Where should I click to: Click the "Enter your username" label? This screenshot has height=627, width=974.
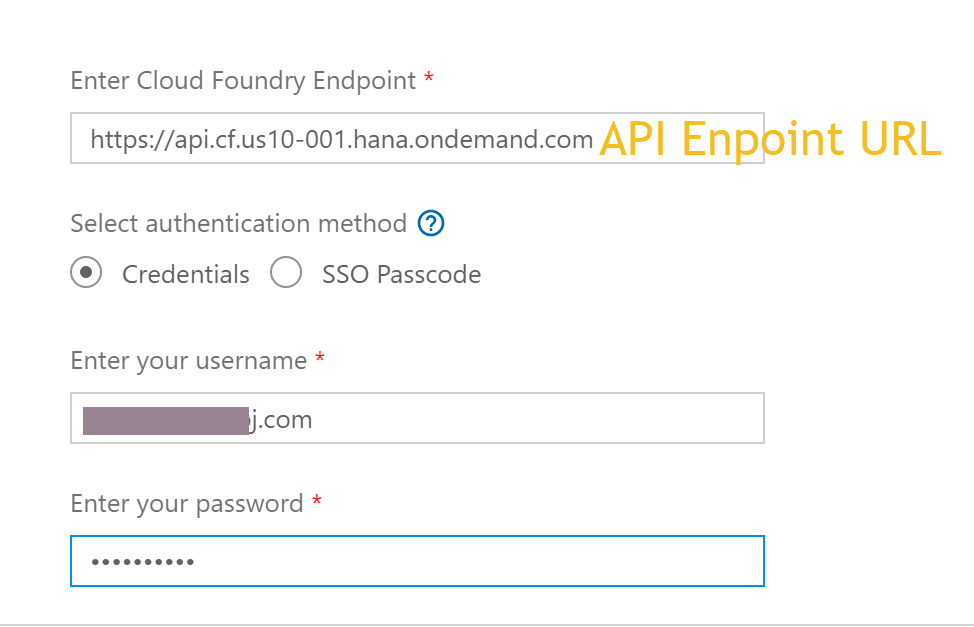(188, 361)
